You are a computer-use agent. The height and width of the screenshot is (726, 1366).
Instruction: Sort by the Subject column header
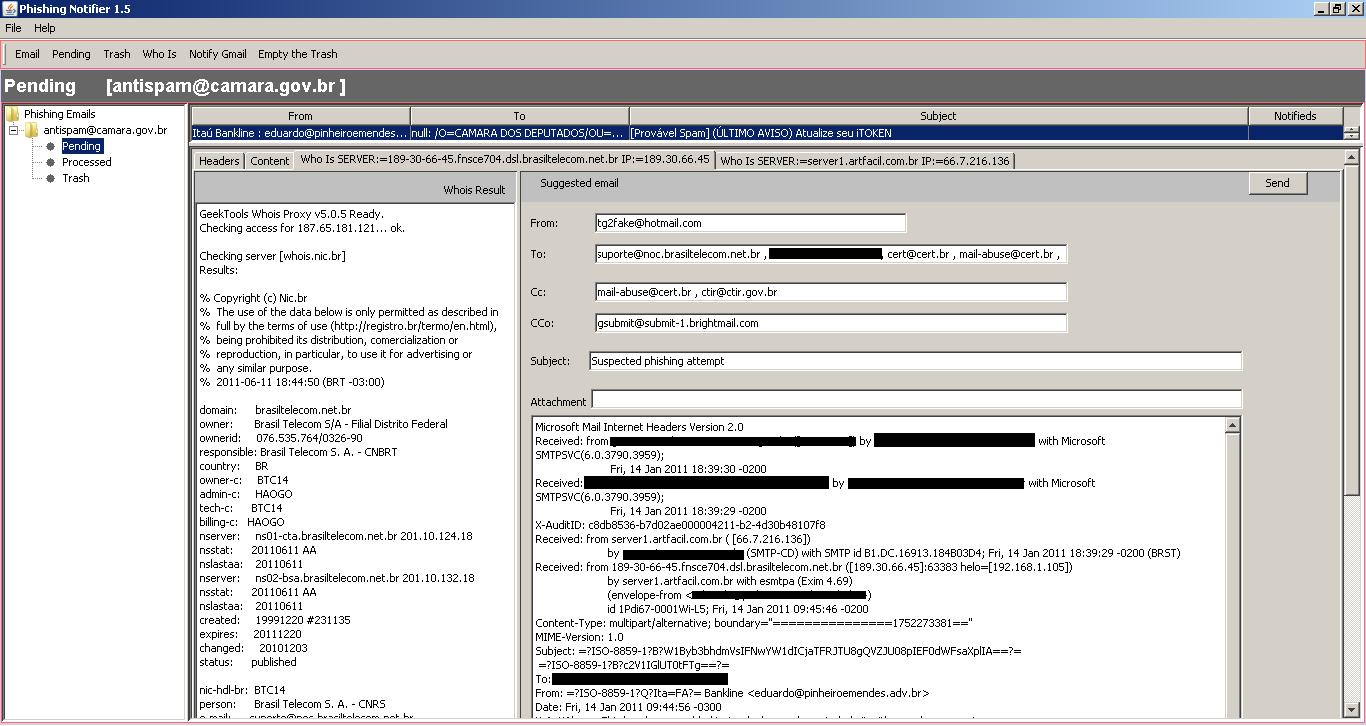[938, 116]
